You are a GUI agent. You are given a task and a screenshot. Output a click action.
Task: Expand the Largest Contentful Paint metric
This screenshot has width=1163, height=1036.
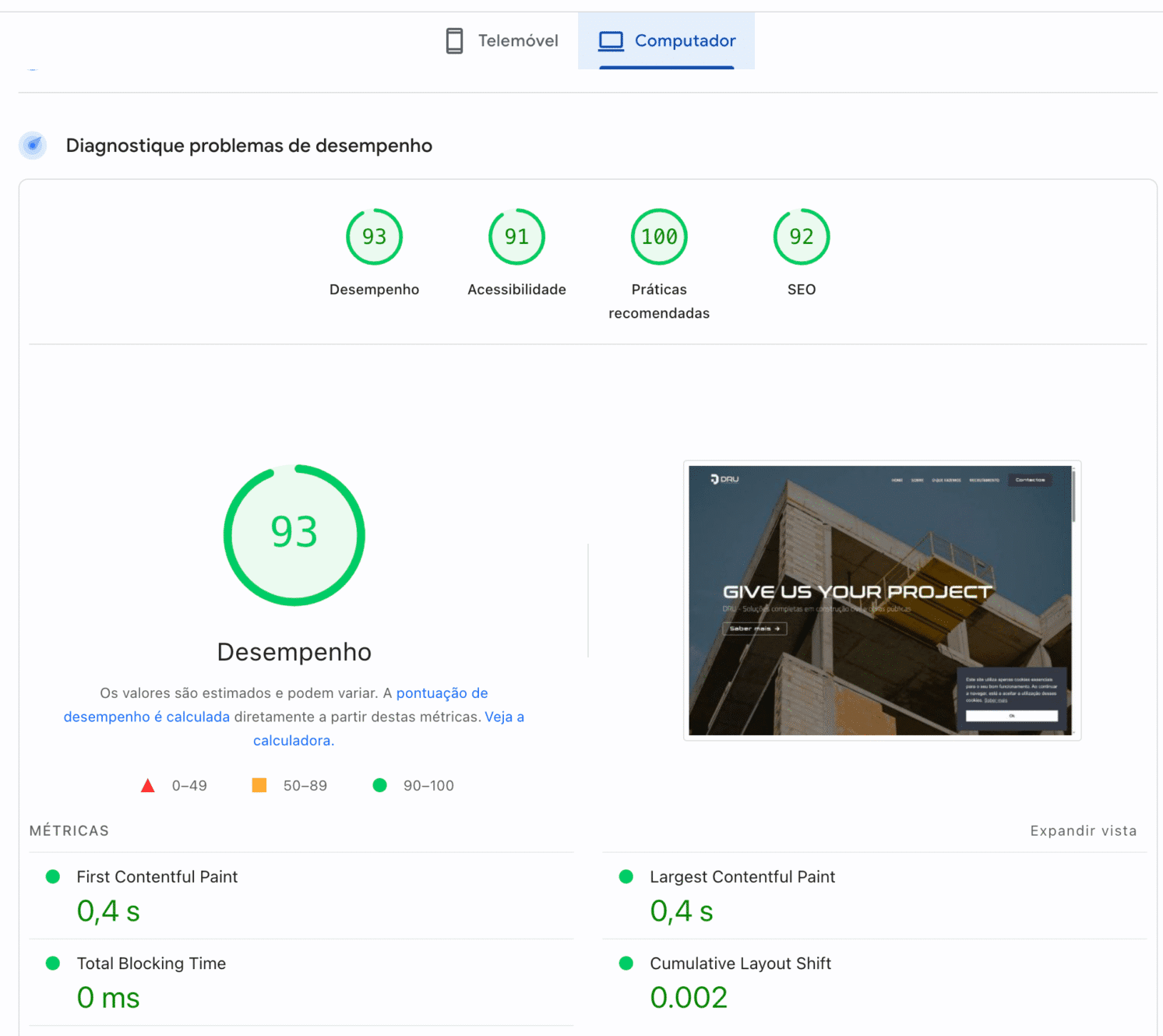[742, 876]
